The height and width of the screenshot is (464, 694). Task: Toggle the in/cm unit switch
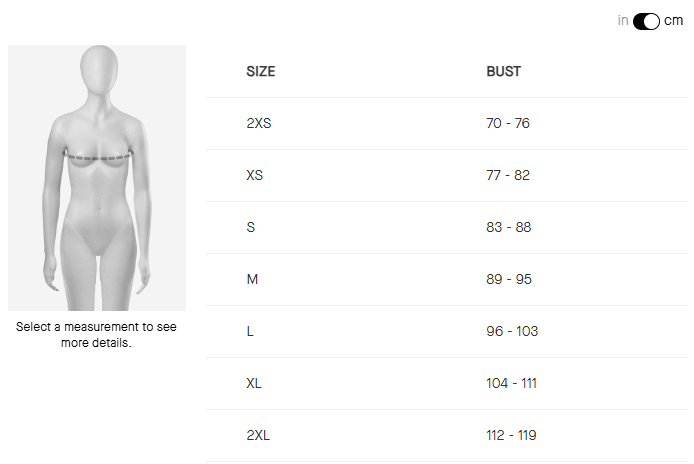[646, 21]
